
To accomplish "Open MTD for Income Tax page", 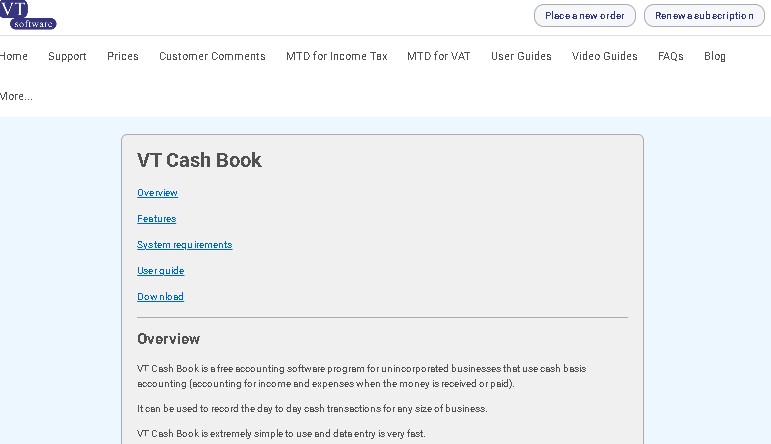I will tap(337, 56).
